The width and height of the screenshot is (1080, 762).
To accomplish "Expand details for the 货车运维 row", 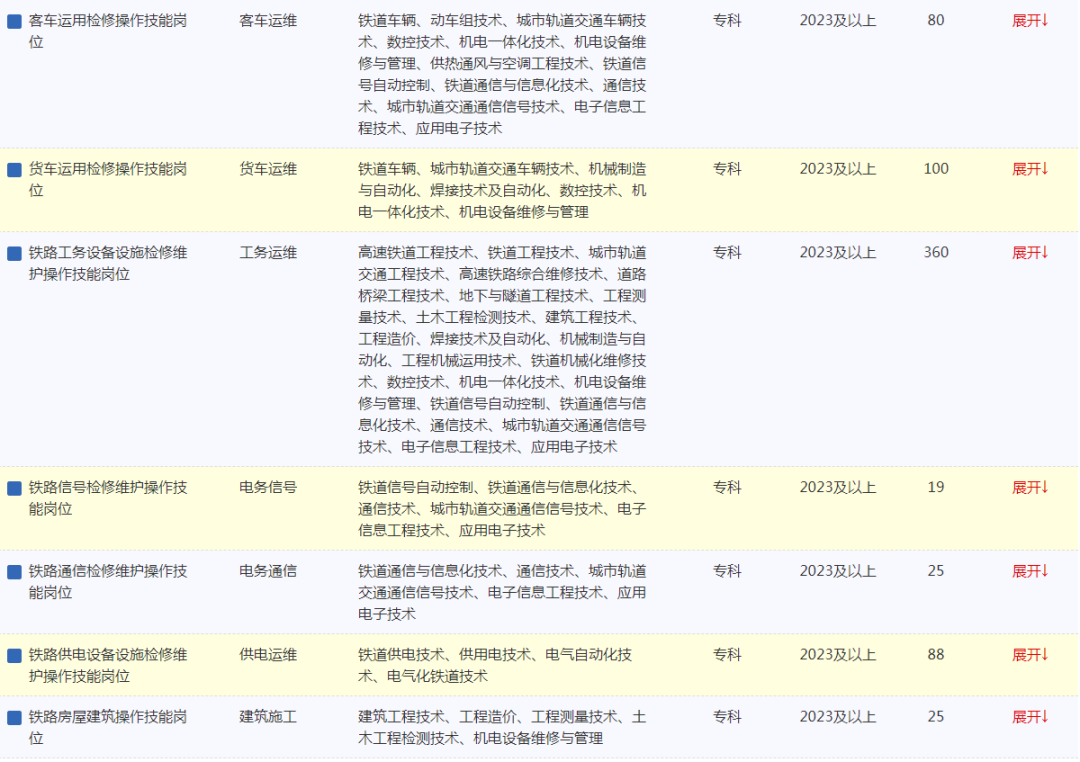I will click(1029, 170).
